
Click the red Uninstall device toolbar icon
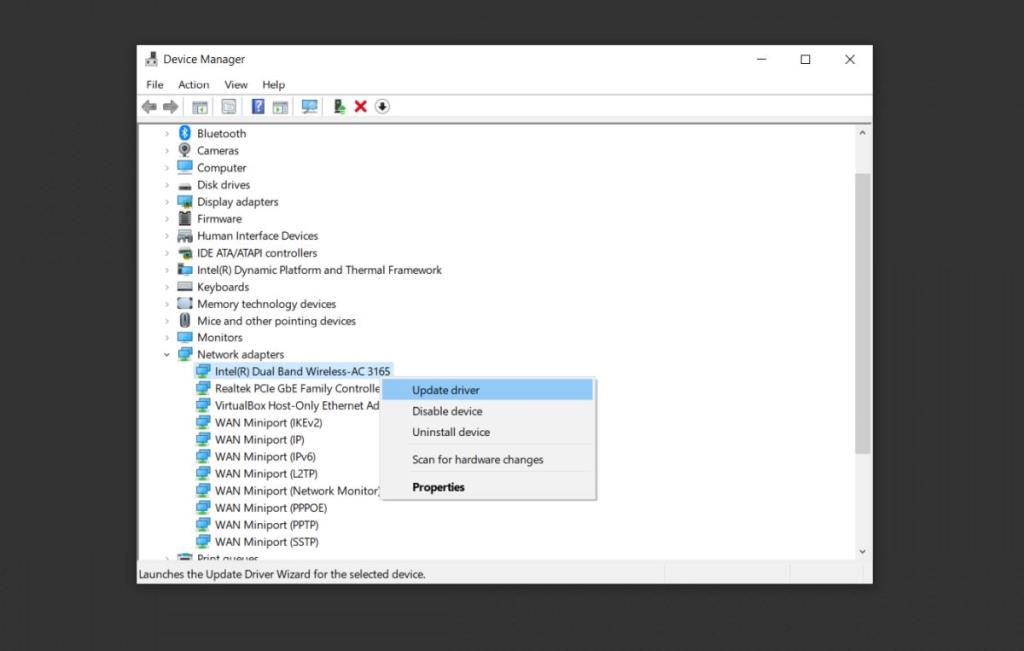pos(361,106)
